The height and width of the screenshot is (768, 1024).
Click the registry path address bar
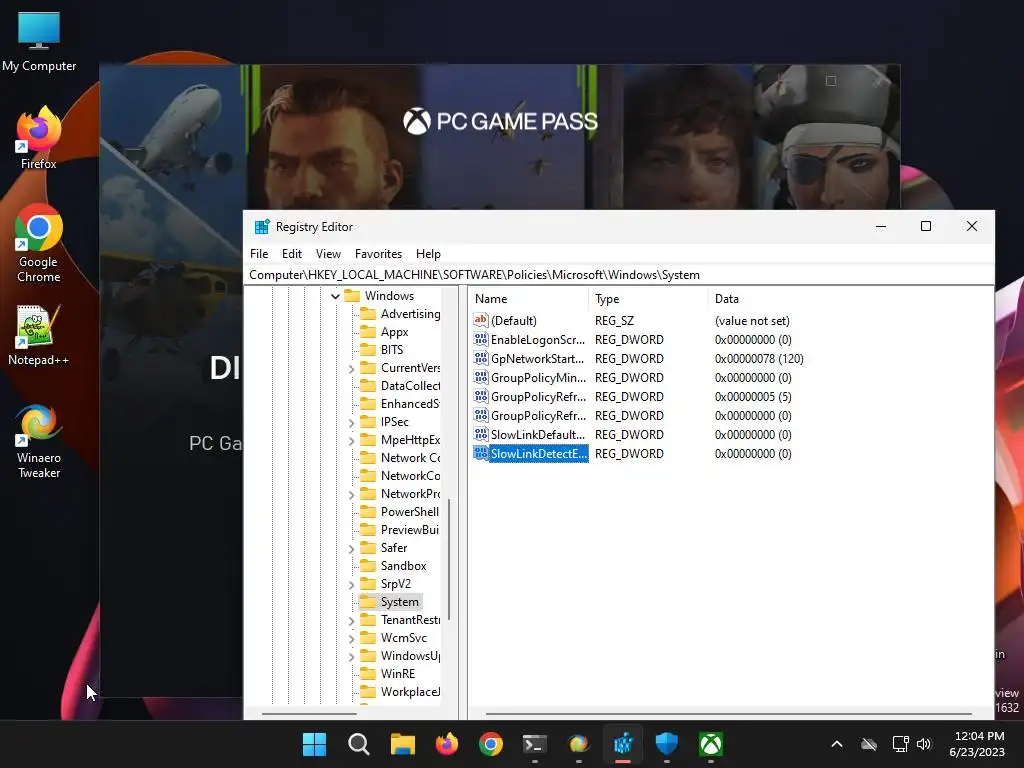pos(619,275)
